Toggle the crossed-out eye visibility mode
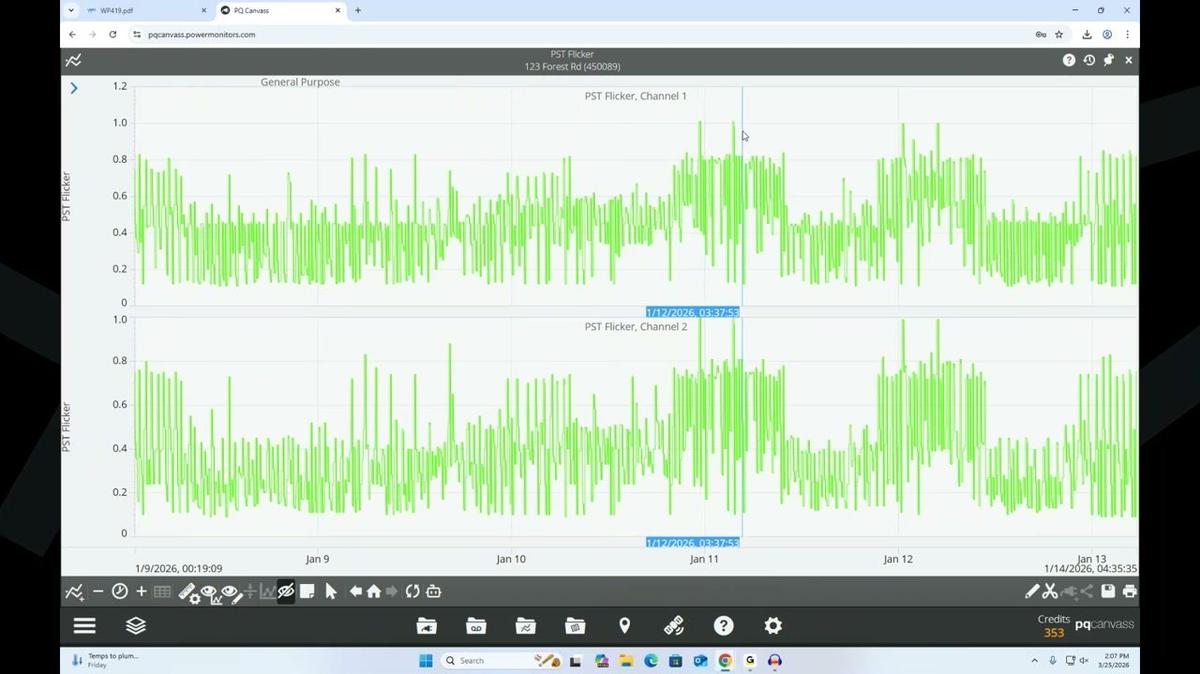Viewport: 1200px width, 674px height. [x=286, y=591]
